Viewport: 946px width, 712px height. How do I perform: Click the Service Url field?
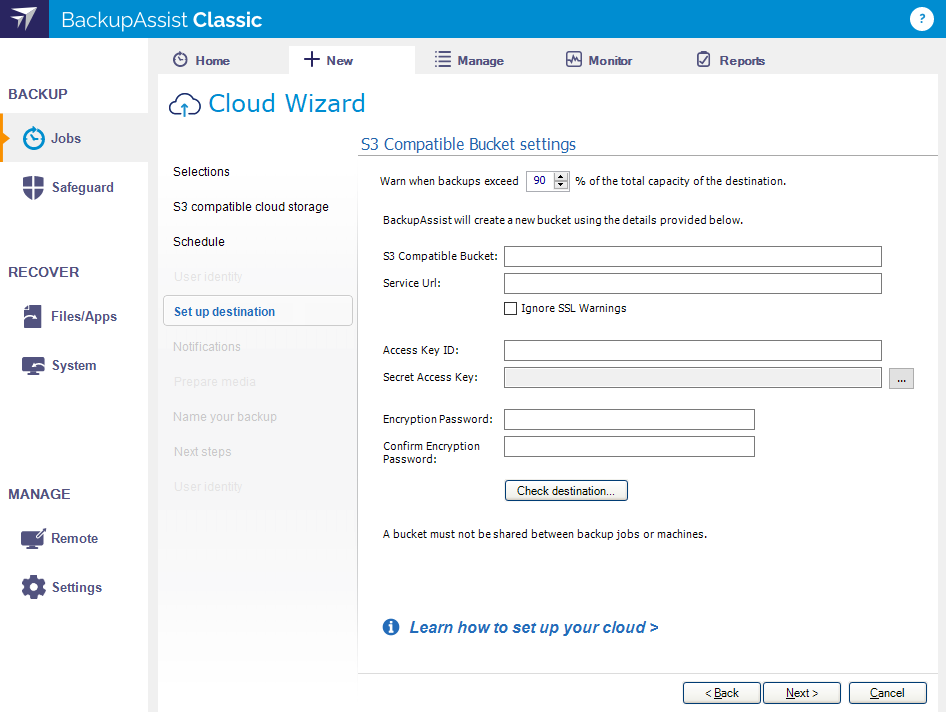pyautogui.click(x=693, y=284)
